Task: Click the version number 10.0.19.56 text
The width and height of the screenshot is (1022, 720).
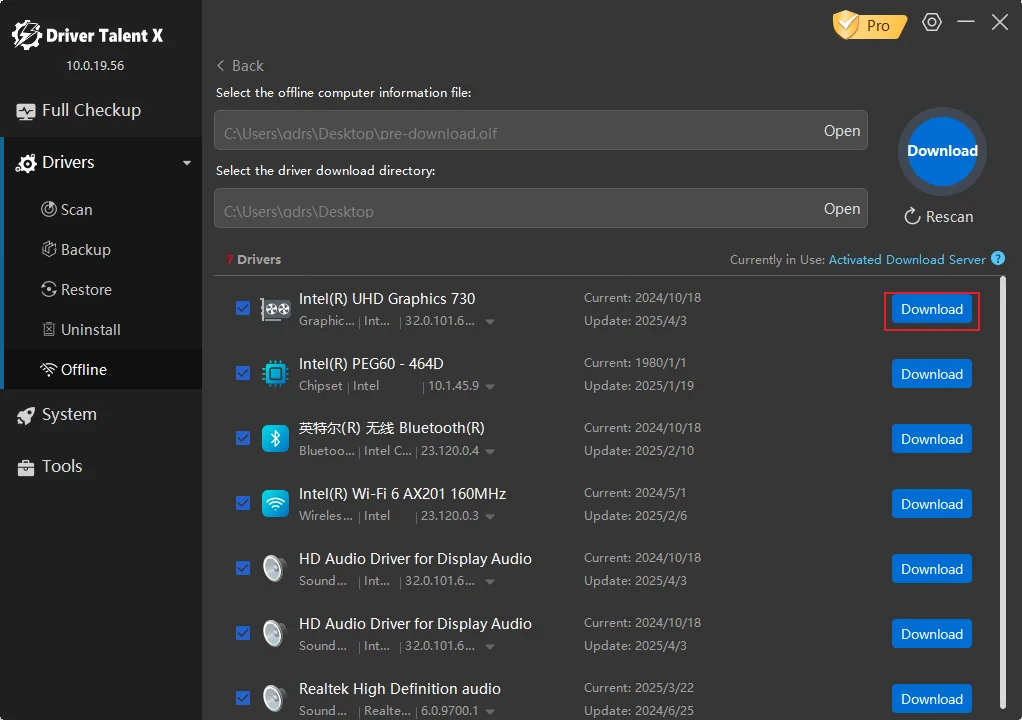Action: click(x=95, y=66)
